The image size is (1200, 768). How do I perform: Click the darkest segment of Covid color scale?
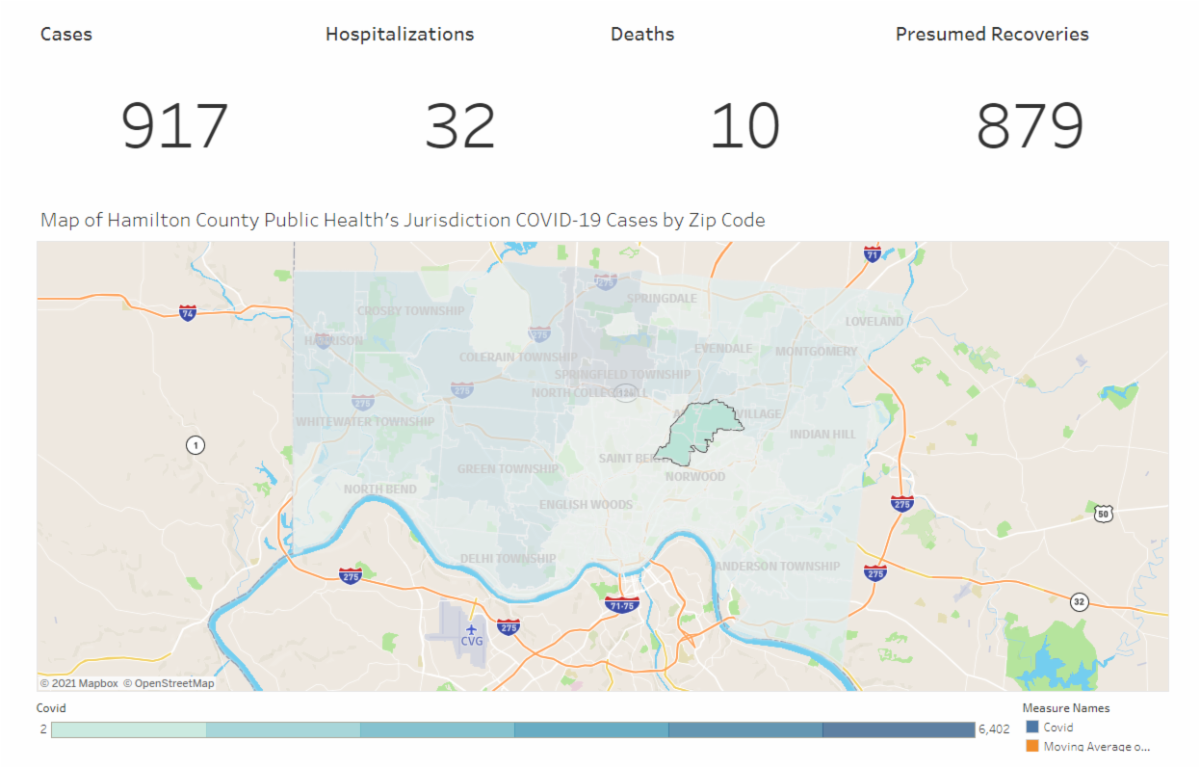click(x=898, y=730)
